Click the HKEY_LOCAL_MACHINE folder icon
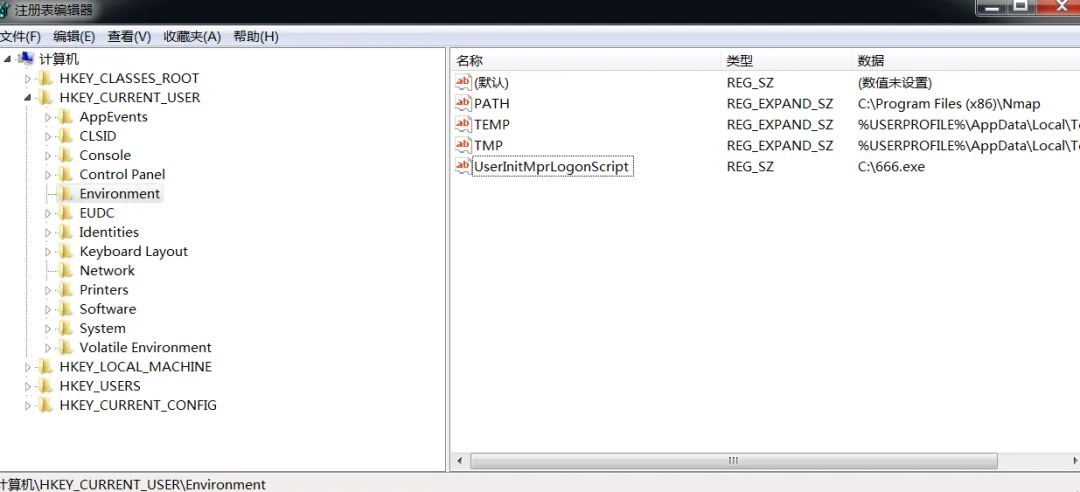Image resolution: width=1080 pixels, height=492 pixels. [x=45, y=367]
